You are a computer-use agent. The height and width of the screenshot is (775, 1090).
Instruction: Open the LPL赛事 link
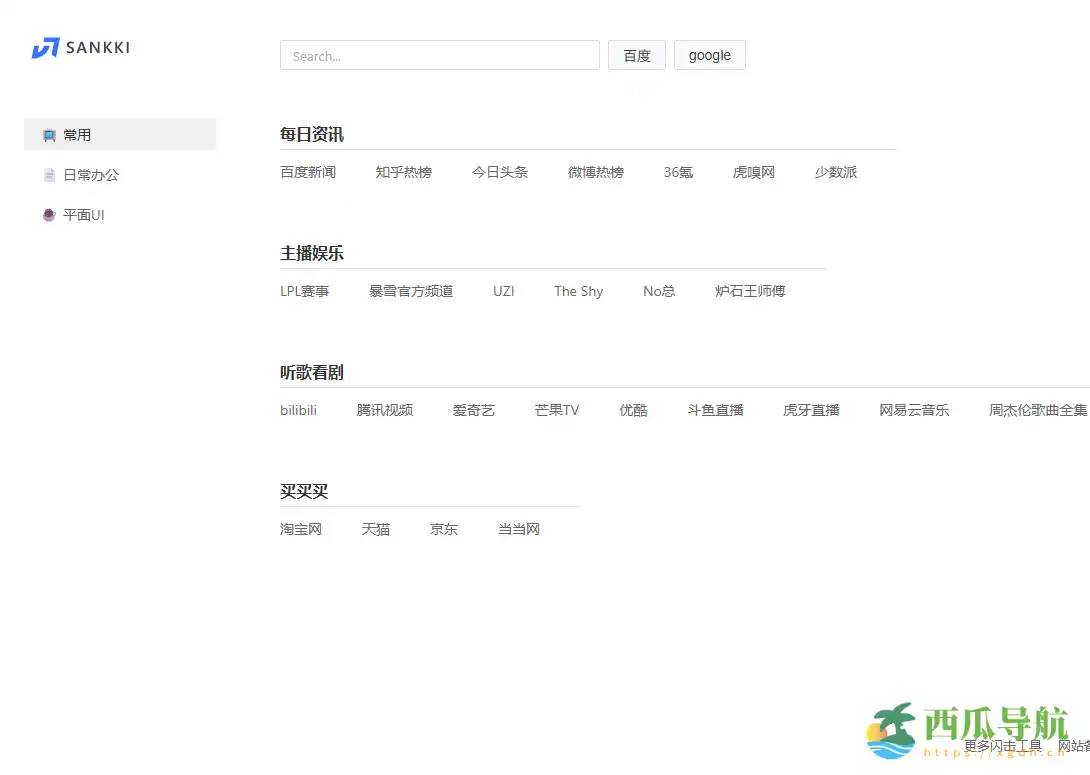pos(305,290)
